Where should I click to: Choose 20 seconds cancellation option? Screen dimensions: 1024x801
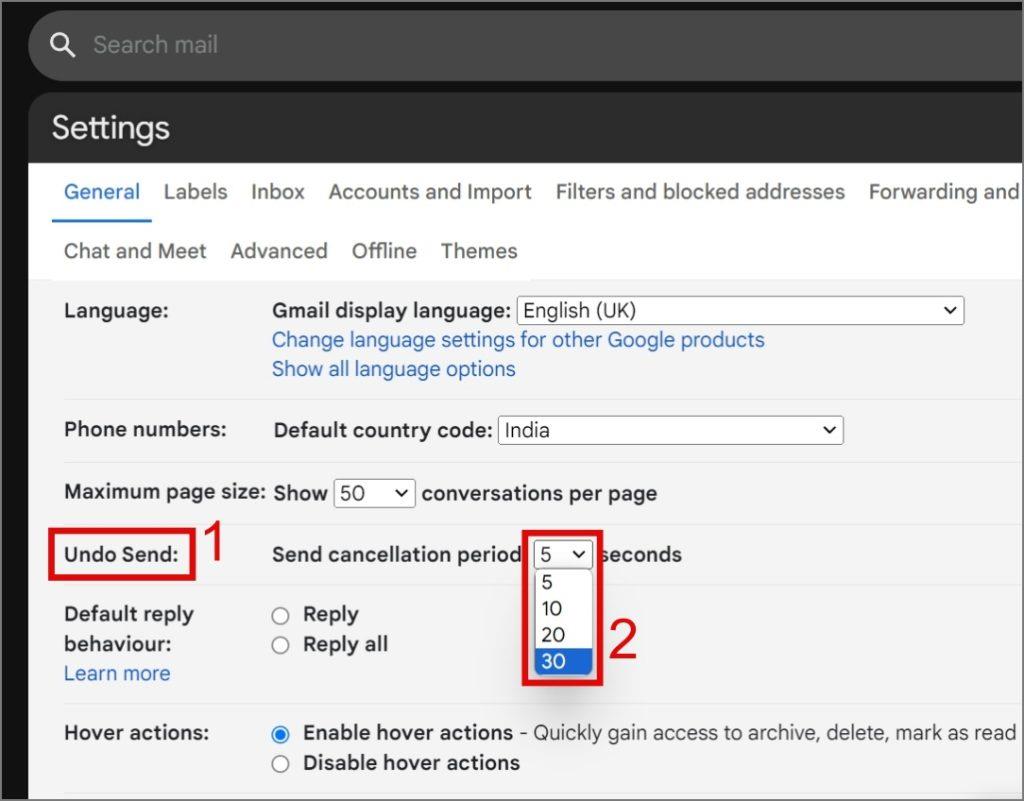click(x=563, y=635)
